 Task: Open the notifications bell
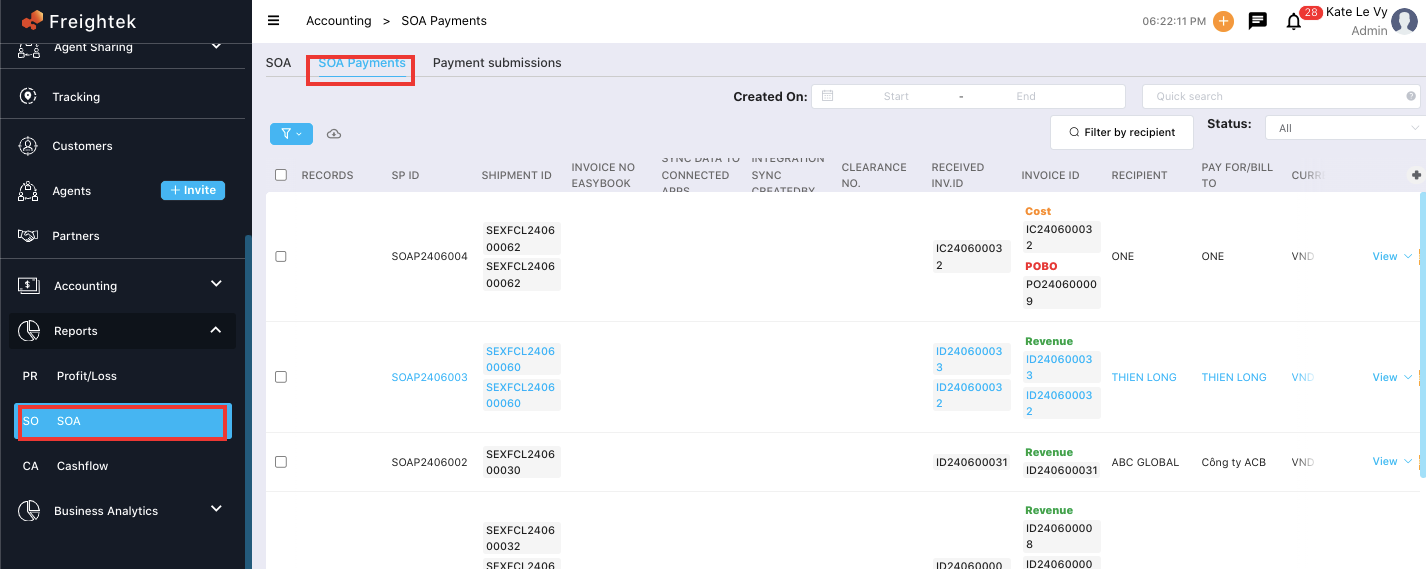[1293, 22]
